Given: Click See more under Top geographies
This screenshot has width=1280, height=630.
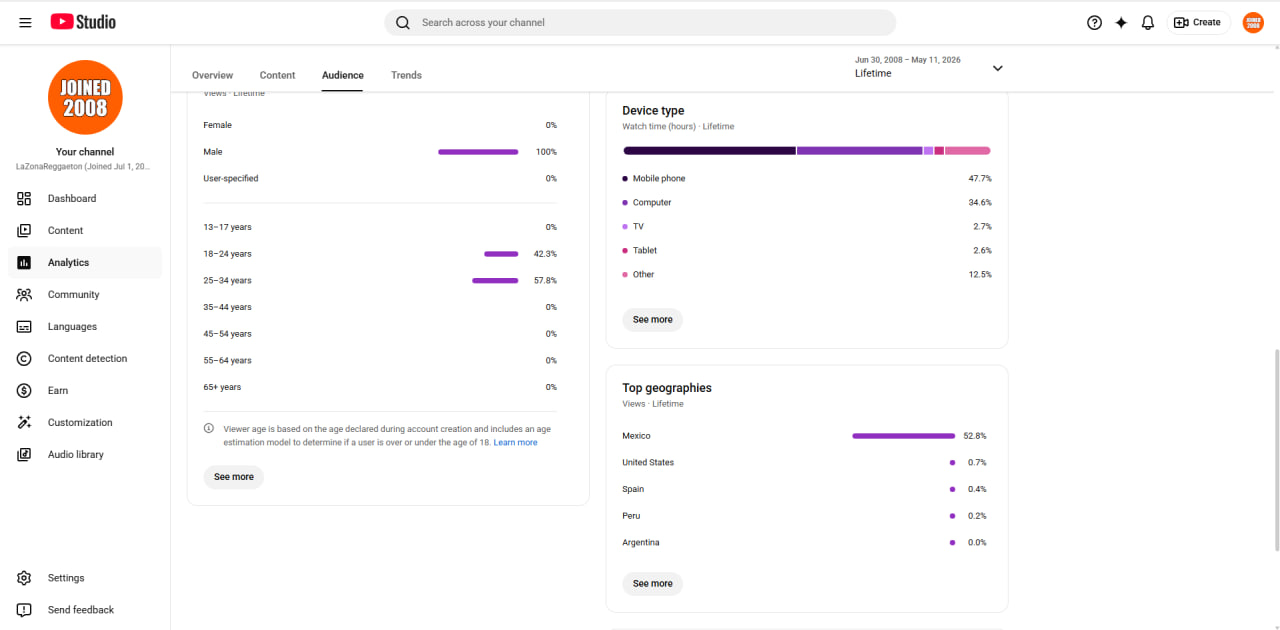Looking at the screenshot, I should (653, 584).
